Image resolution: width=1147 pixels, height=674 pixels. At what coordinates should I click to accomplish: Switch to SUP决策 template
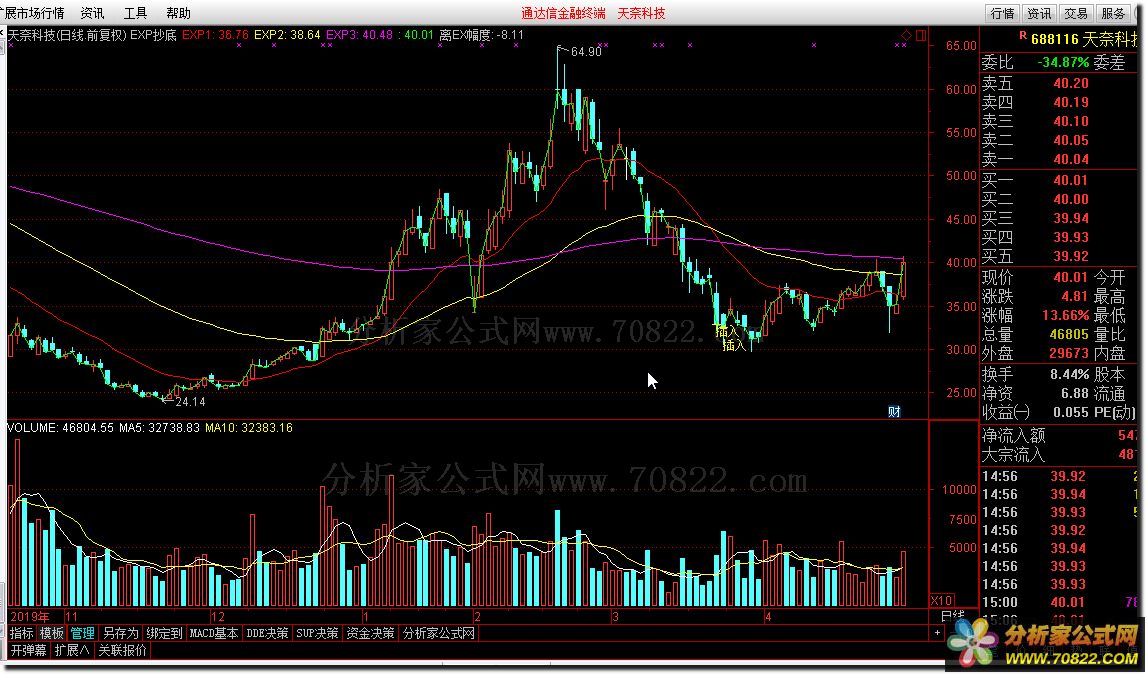tap(317, 633)
